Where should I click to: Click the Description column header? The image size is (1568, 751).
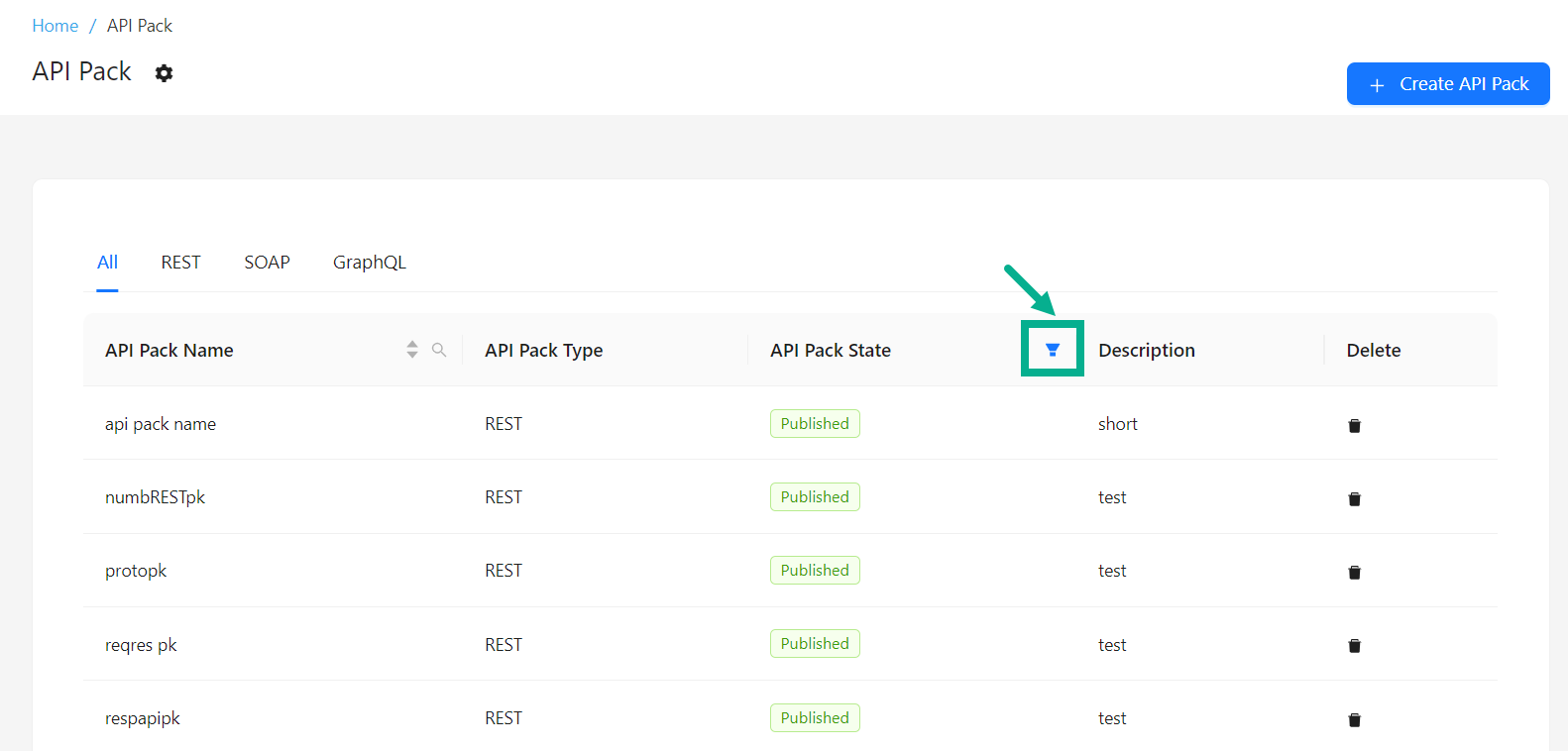[1146, 351]
